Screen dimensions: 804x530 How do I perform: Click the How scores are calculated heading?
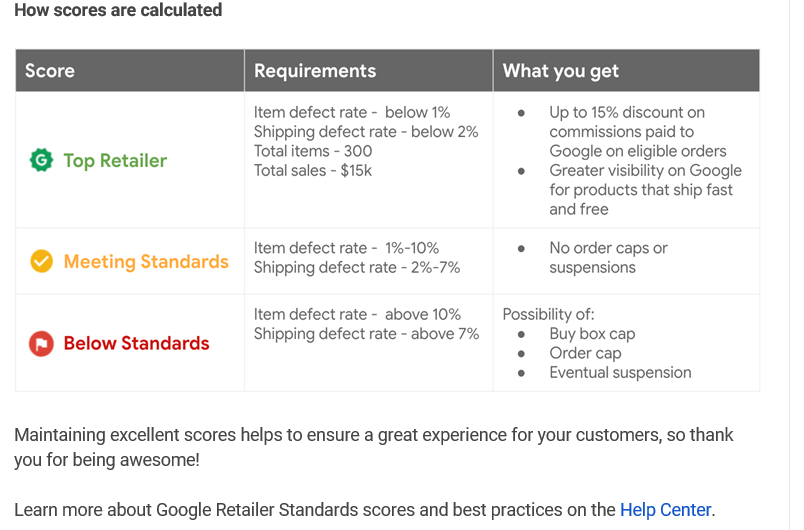click(118, 10)
